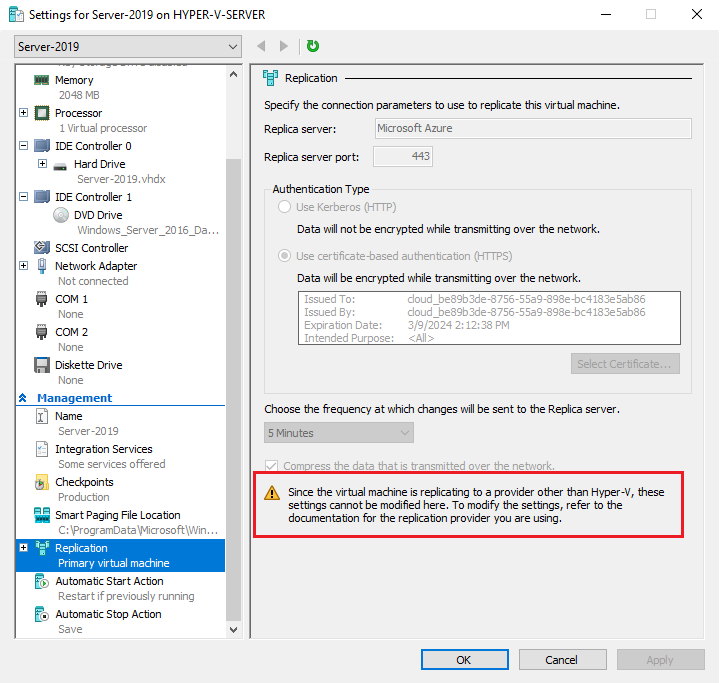This screenshot has height=683, width=725.
Task: Click the COM 1 port icon
Action: 42,299
